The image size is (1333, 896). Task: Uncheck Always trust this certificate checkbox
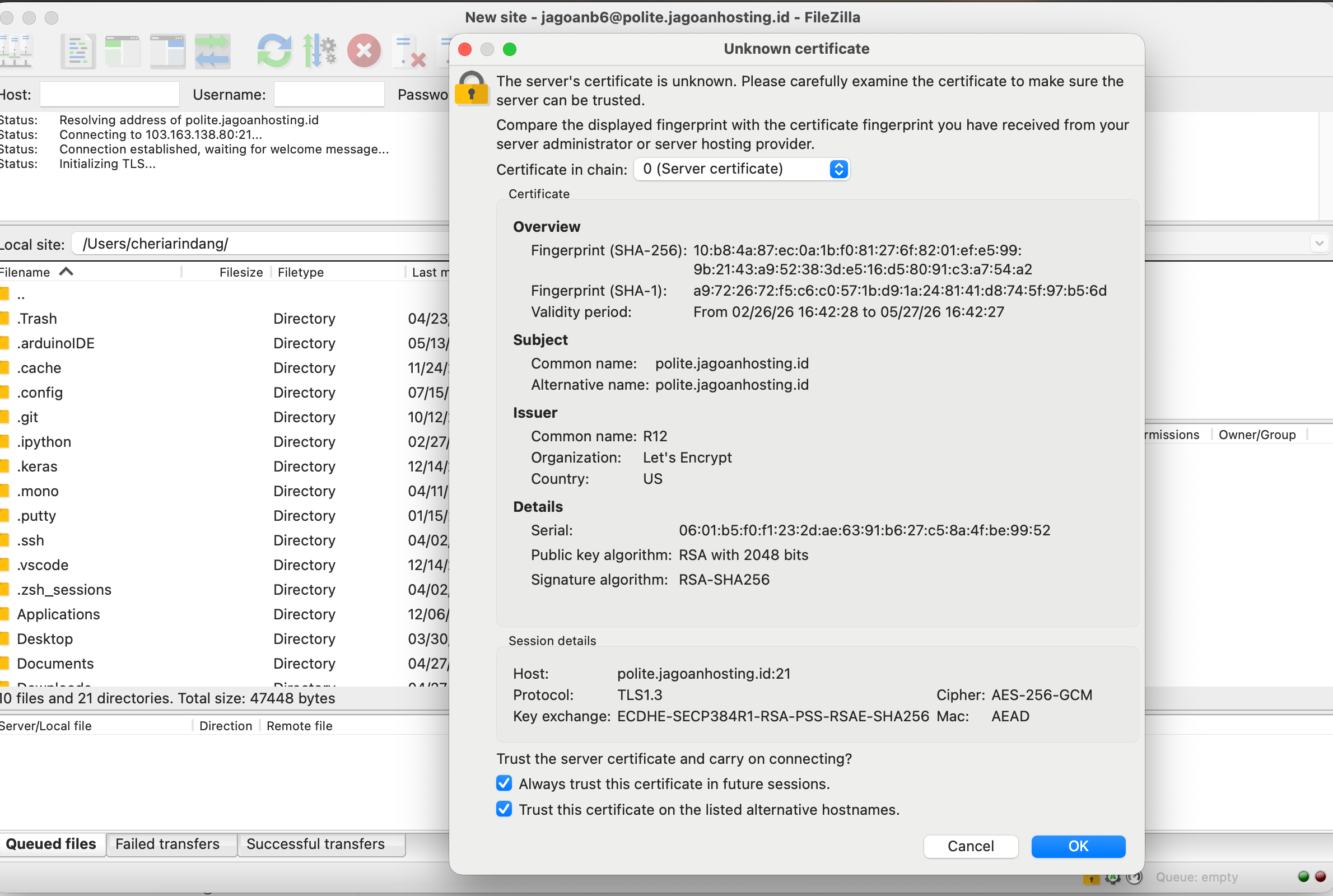[x=504, y=783]
